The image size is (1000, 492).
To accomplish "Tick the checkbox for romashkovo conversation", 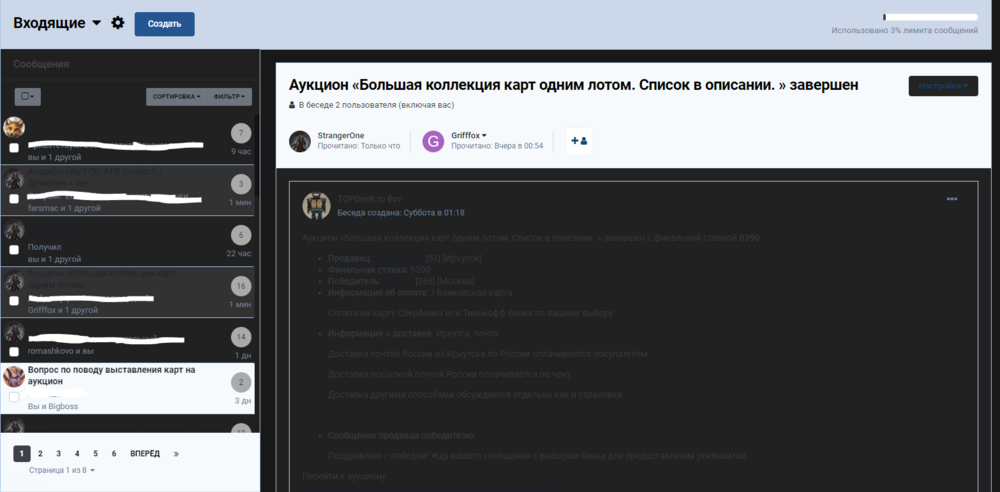I will [14, 352].
